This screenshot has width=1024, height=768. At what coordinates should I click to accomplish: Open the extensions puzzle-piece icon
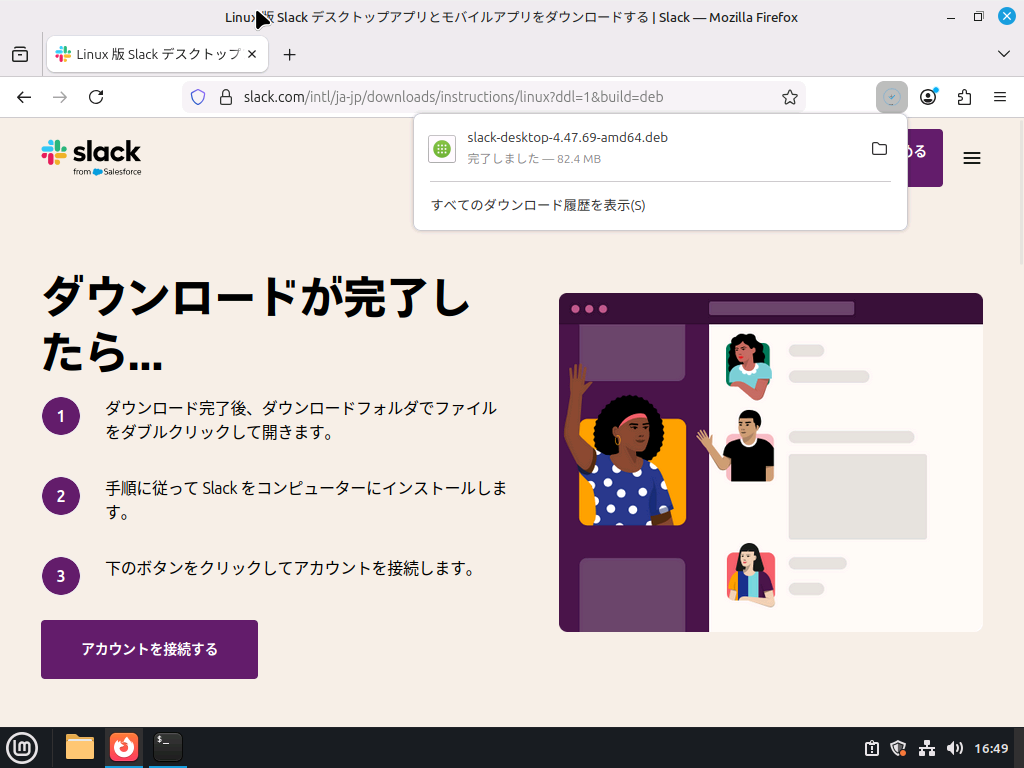pos(963,97)
